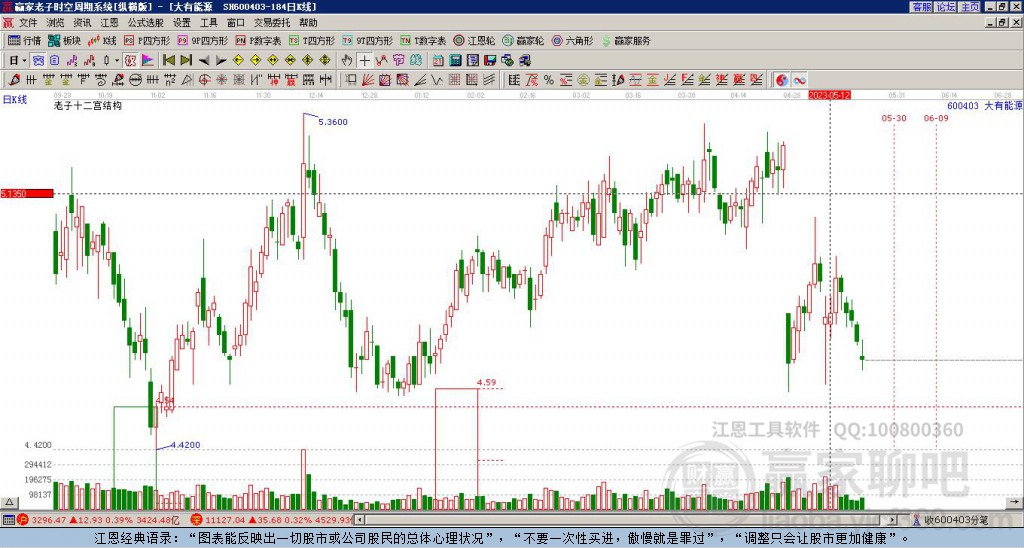Image resolution: width=1024 pixels, height=548 pixels.
Task: Click the 5.3600 high price label
Action: (333, 121)
